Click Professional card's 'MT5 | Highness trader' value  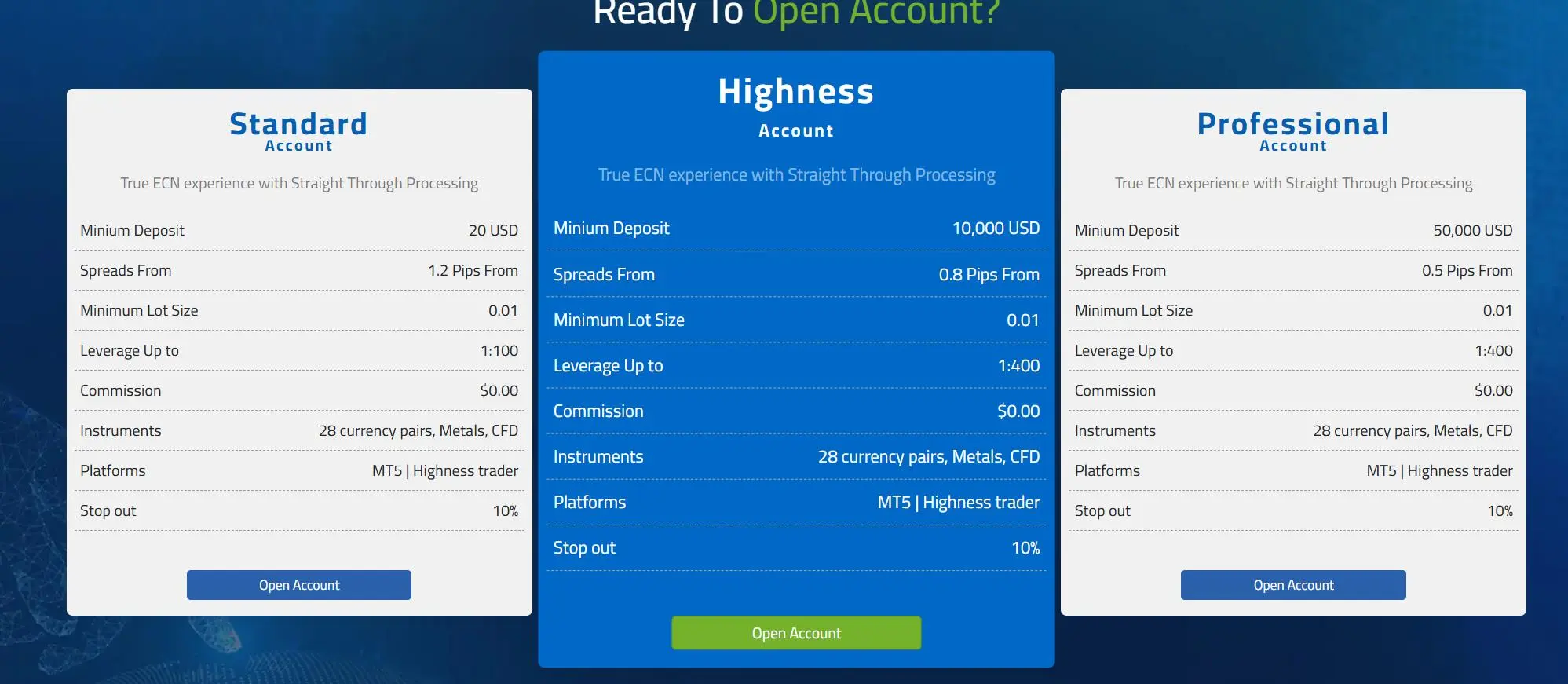click(1439, 470)
